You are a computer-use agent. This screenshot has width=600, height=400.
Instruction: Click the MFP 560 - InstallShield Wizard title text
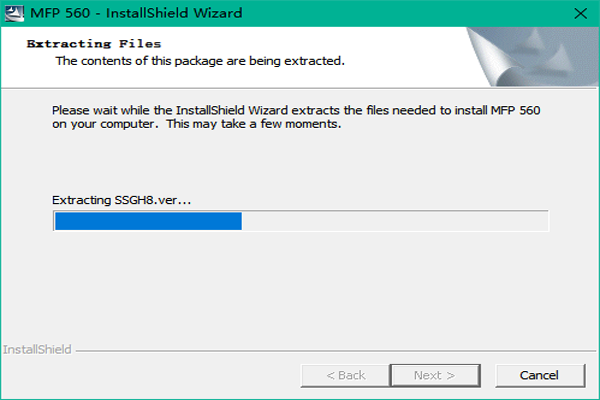pos(136,13)
